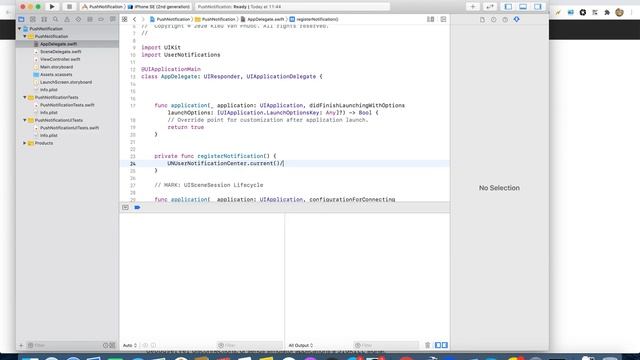This screenshot has height=360, width=640.
Task: Toggle the breakpoints activation icon
Action: point(137,207)
